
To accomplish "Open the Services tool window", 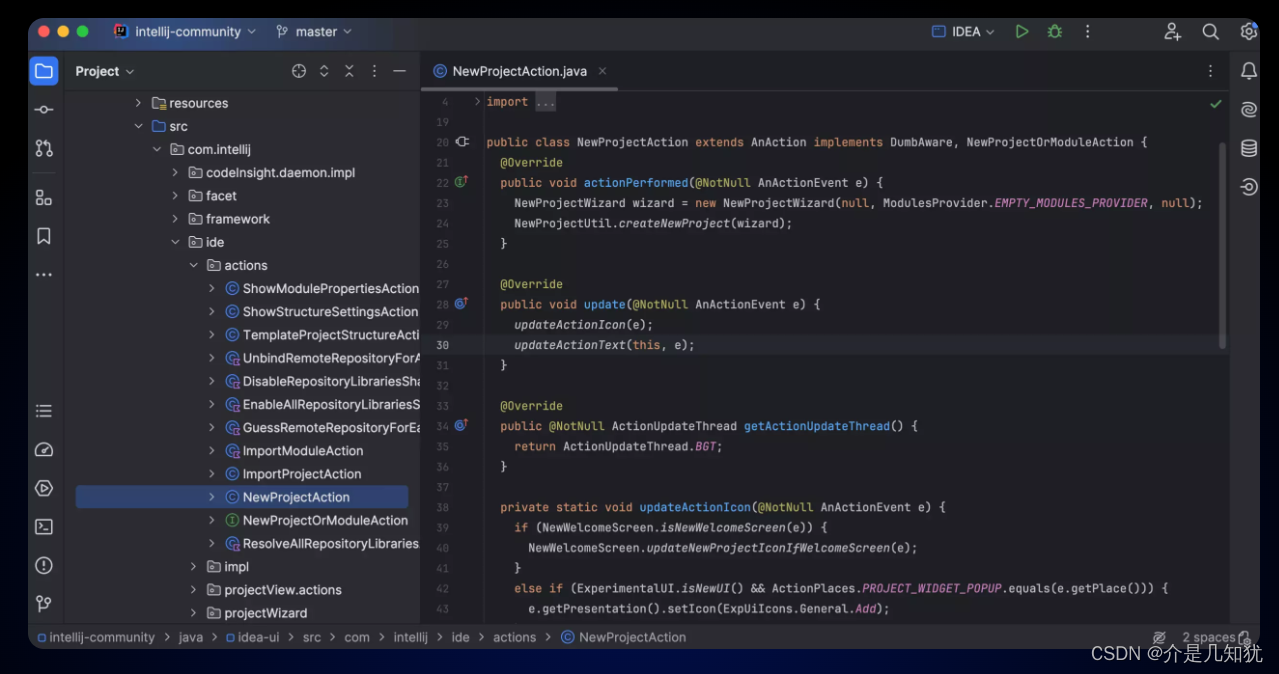I will [44, 488].
